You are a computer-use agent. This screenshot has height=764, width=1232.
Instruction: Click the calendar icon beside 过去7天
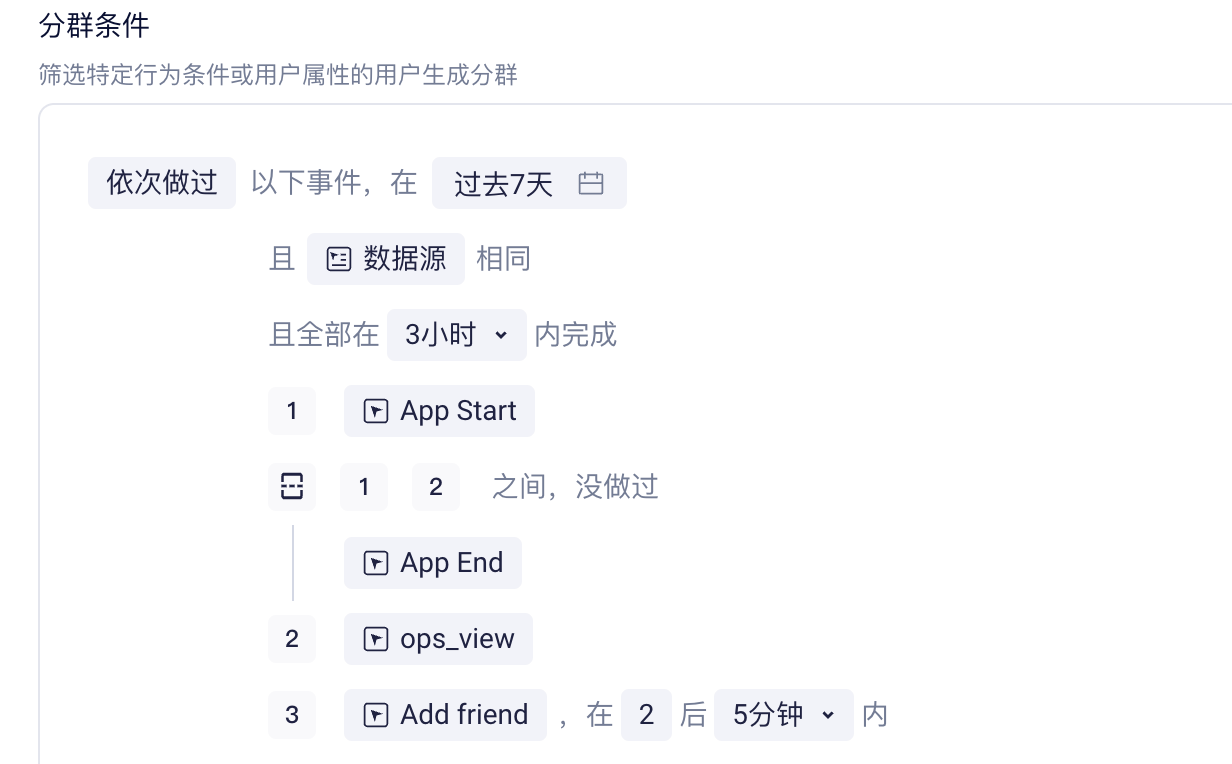(591, 183)
